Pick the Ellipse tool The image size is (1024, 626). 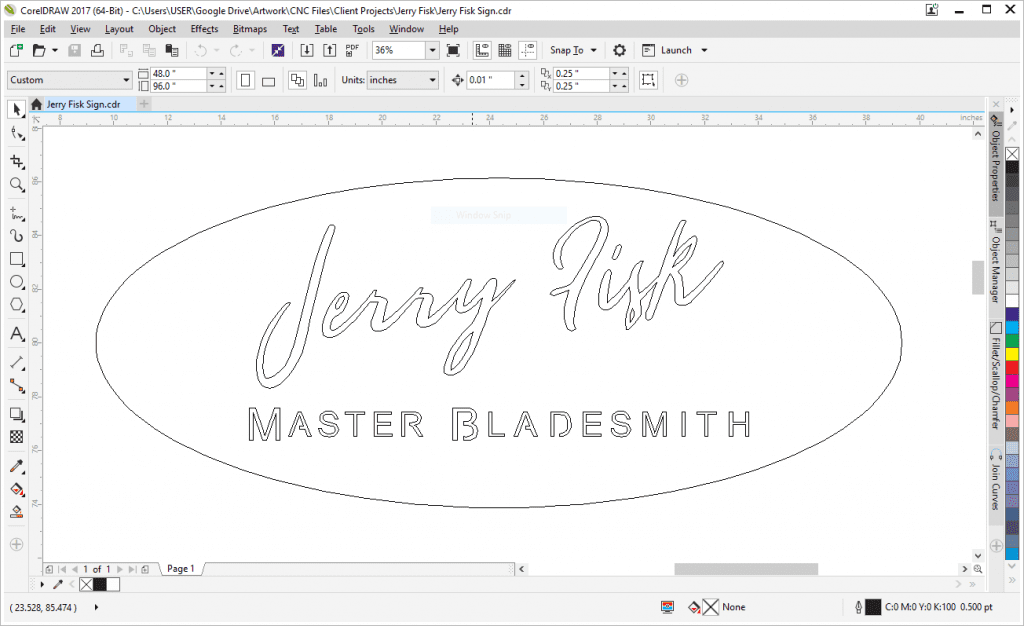click(x=16, y=283)
